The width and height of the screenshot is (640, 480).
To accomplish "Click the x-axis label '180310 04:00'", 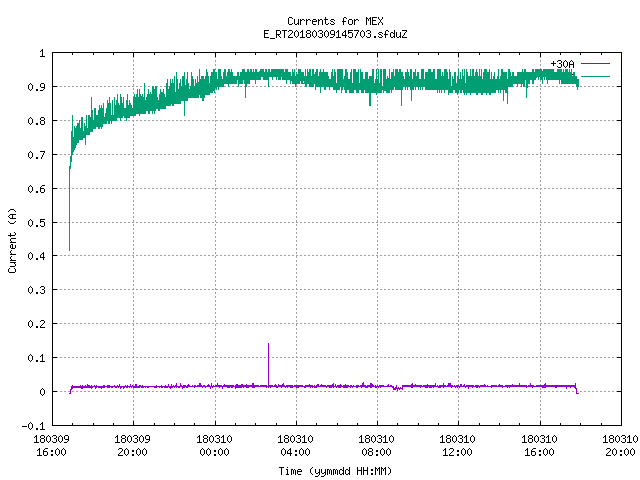I will [x=295, y=446].
